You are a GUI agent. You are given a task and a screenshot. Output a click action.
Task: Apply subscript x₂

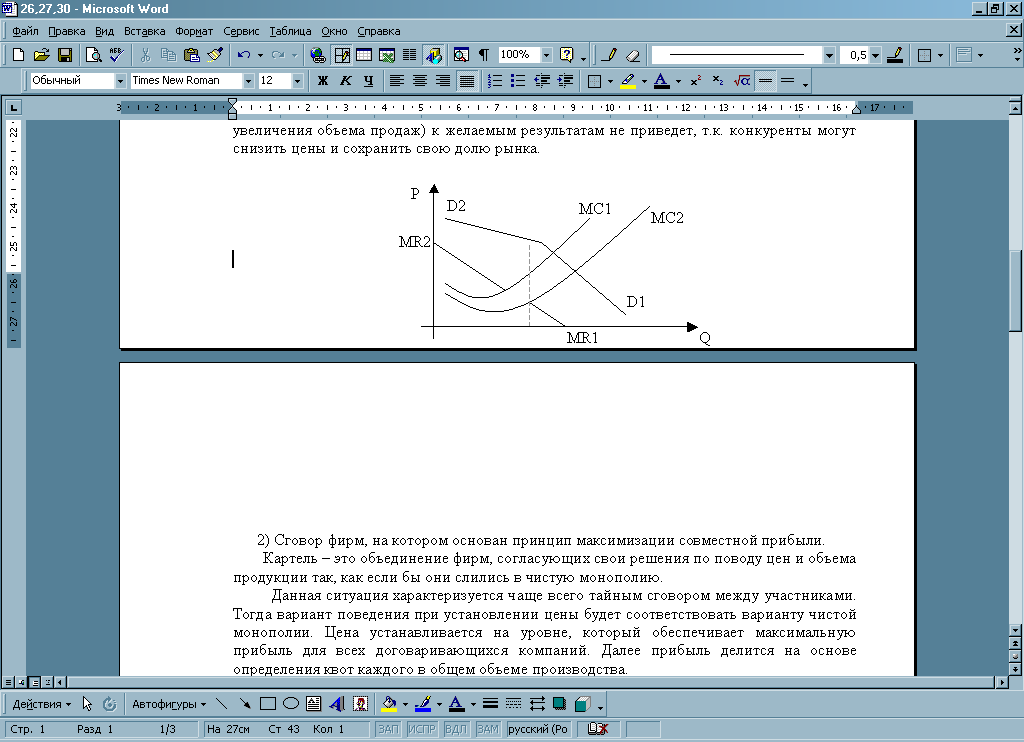tap(718, 81)
